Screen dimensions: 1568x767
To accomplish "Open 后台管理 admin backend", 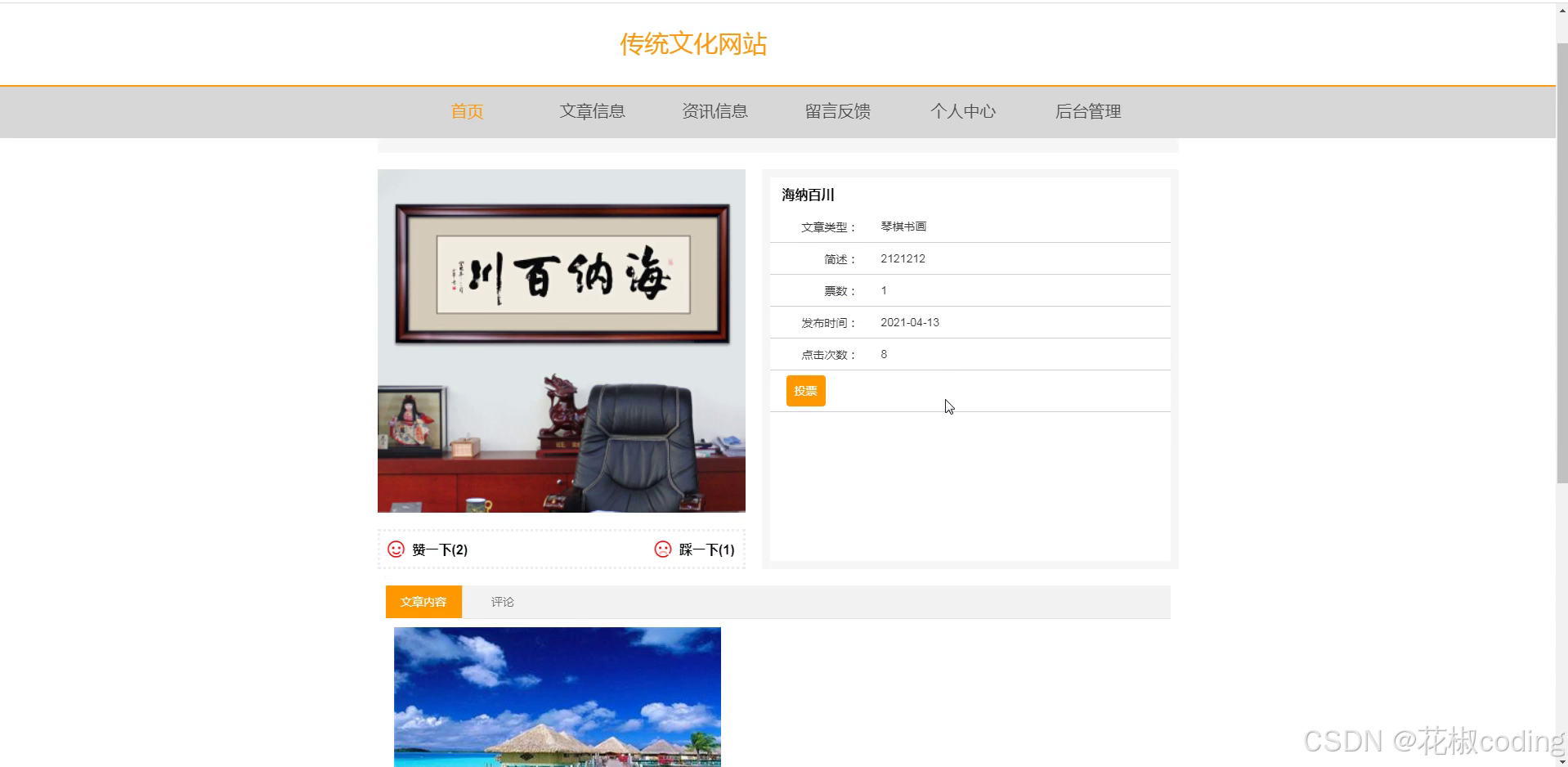I will click(1087, 111).
